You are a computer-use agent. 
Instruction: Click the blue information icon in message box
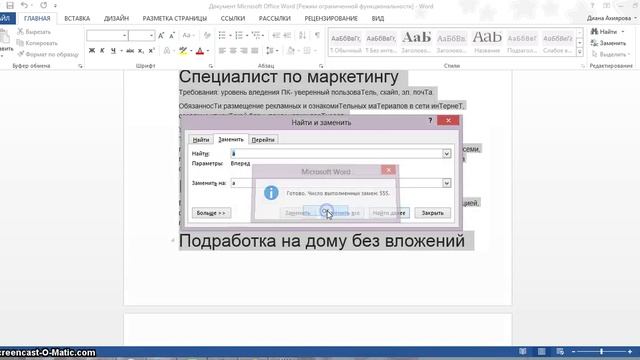point(271,193)
